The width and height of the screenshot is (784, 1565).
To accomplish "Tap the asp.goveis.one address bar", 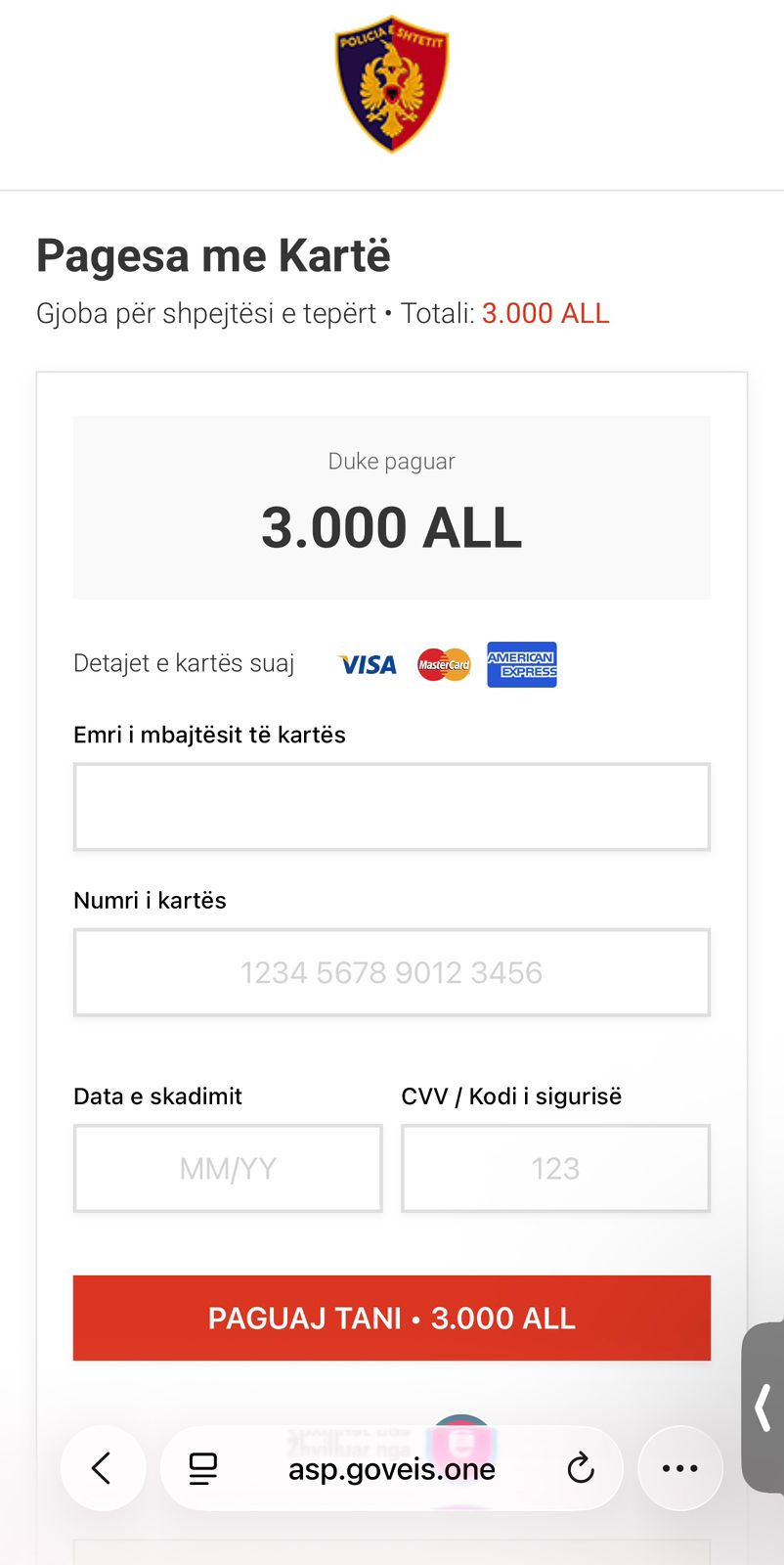I will [392, 1468].
